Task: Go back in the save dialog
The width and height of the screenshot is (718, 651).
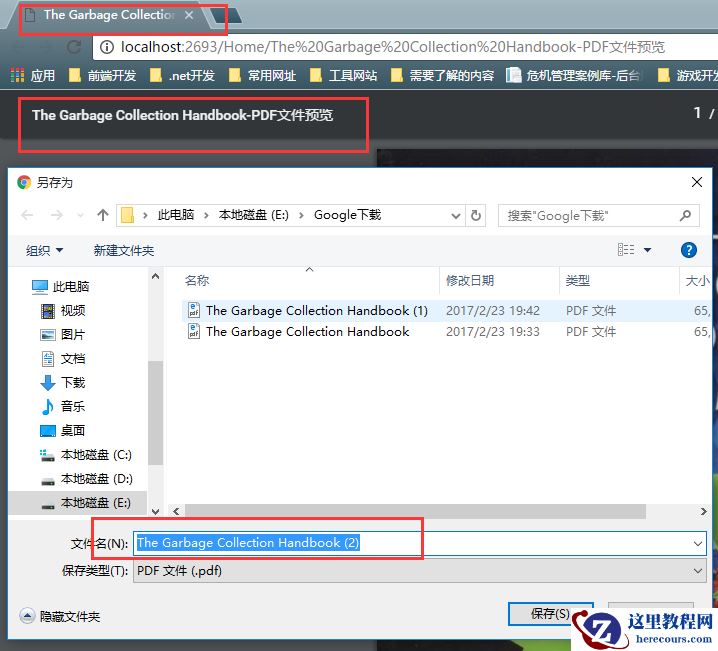Action: pos(27,215)
